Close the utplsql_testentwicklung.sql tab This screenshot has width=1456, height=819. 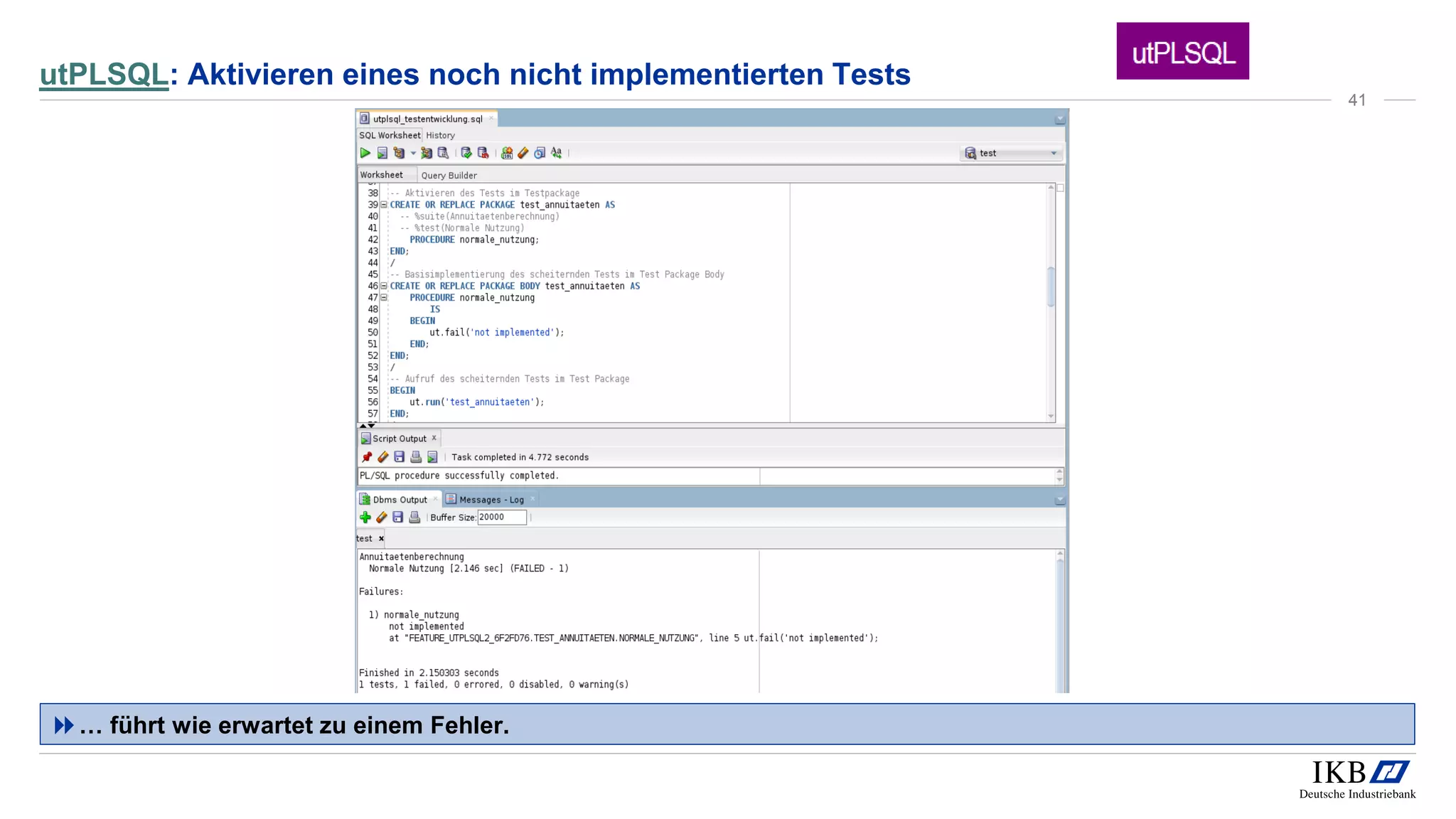(491, 119)
